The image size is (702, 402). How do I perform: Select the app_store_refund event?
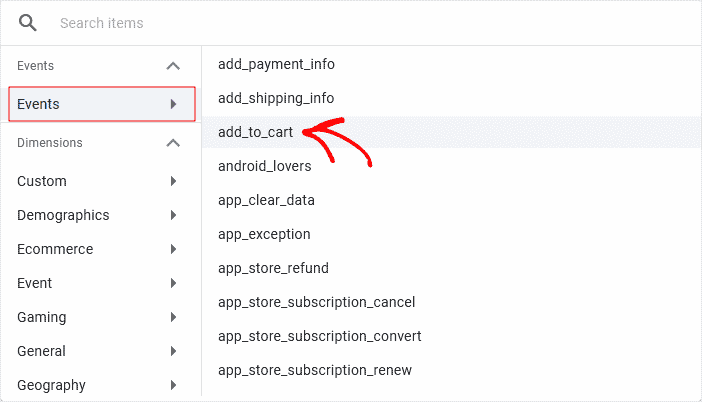(273, 268)
